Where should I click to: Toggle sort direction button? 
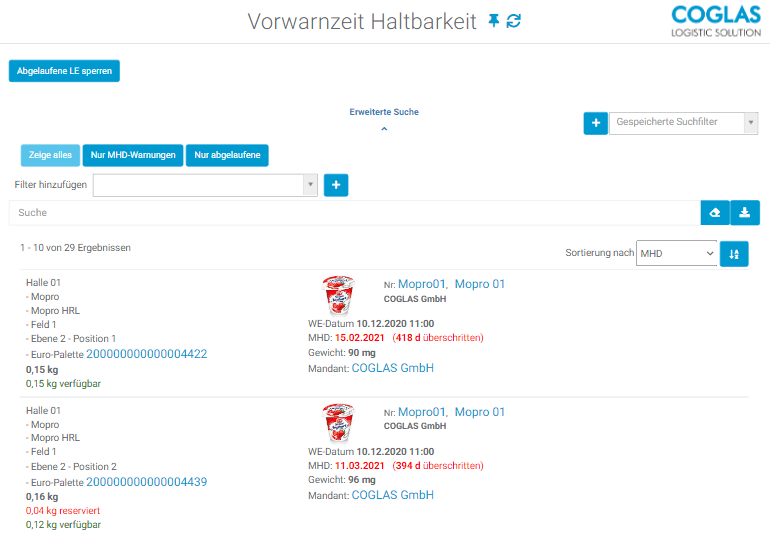[734, 254]
